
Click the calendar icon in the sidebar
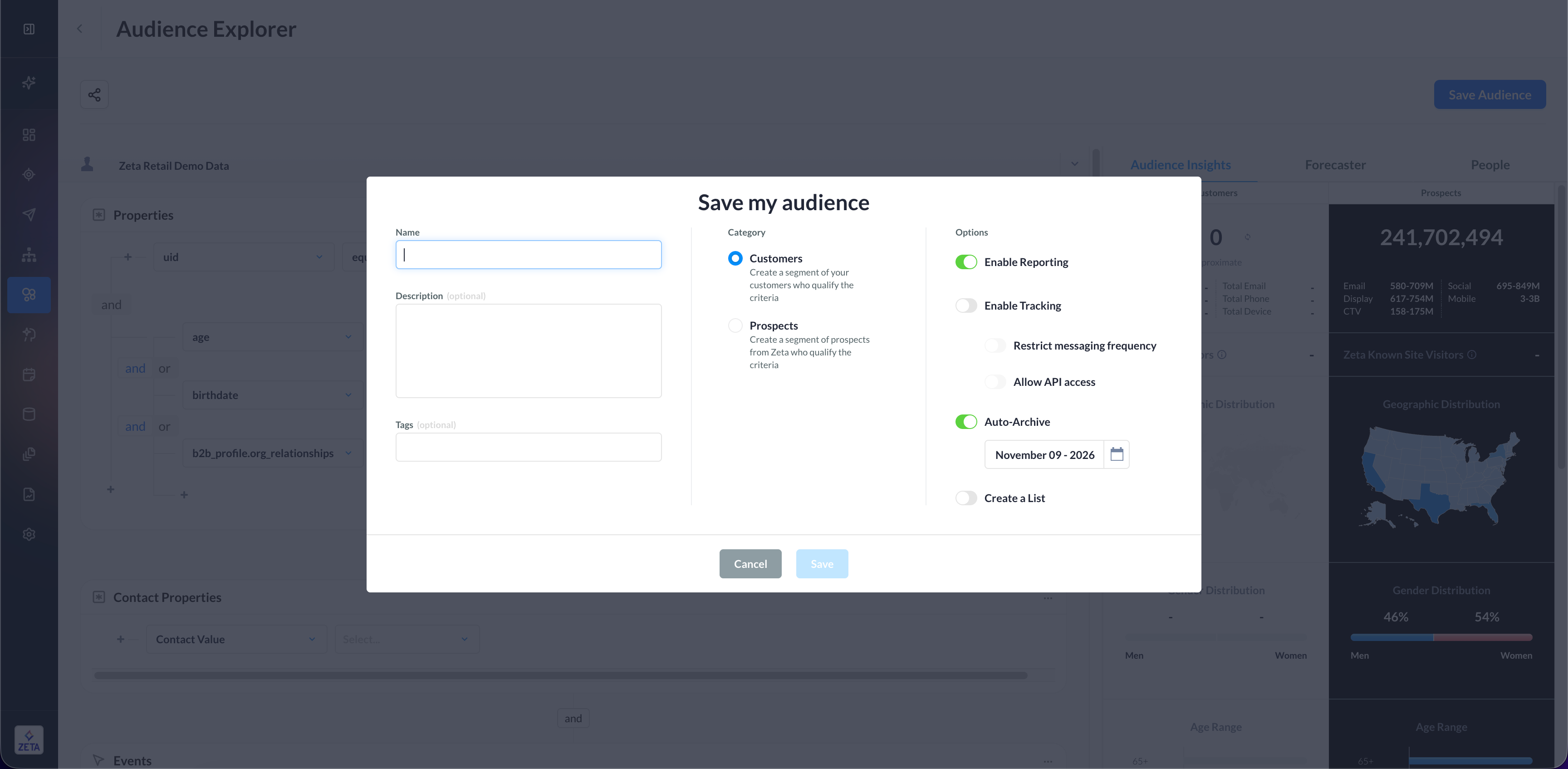click(x=29, y=375)
